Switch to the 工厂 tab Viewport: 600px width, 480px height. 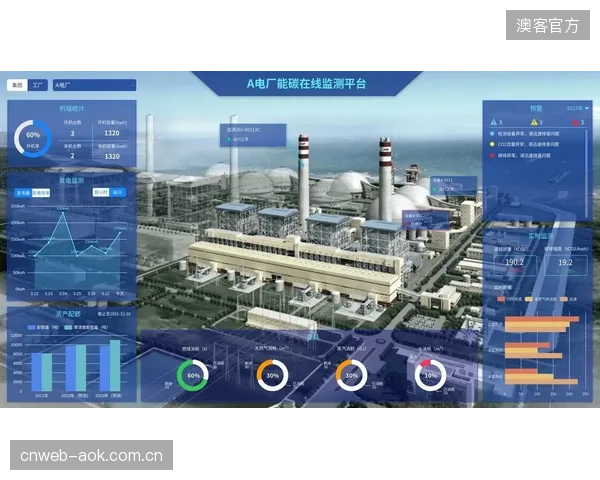point(38,85)
